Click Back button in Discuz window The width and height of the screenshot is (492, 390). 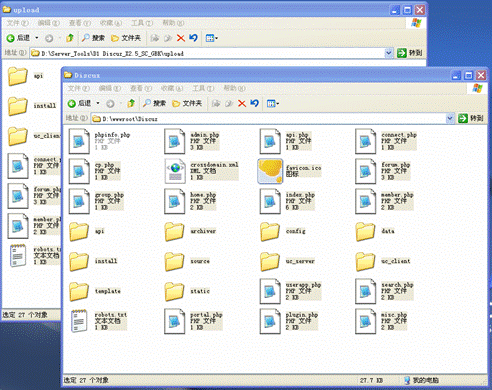(x=79, y=104)
